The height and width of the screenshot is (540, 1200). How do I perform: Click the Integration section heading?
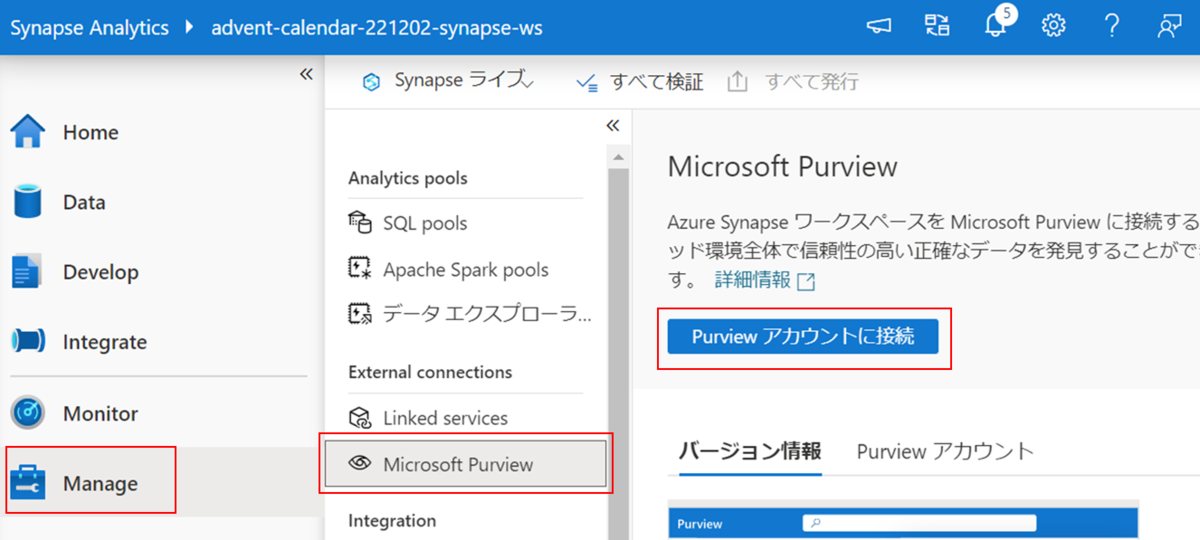pyautogui.click(x=392, y=520)
